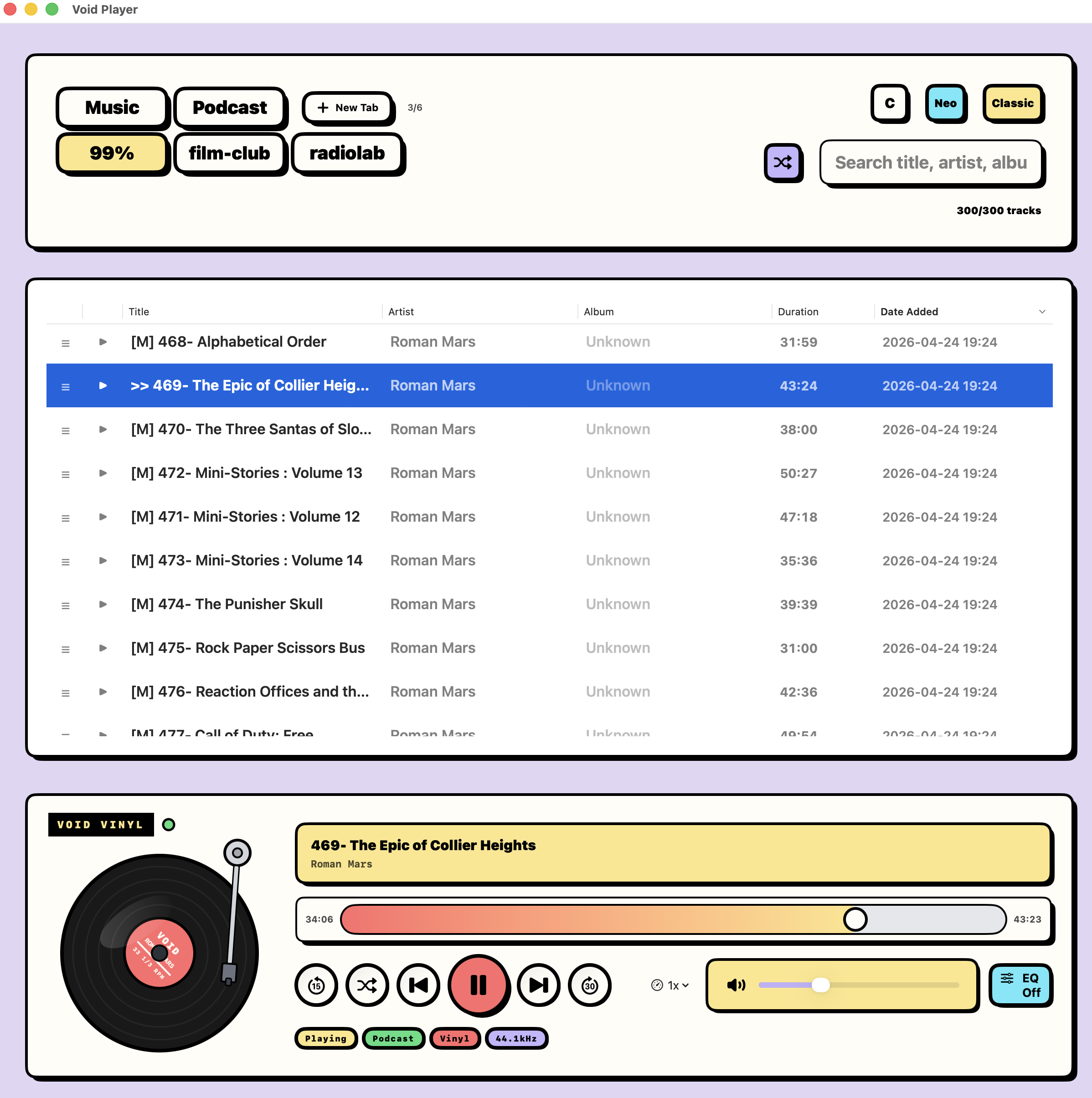
Task: Expand the column options chevron by Date Added
Action: (x=1042, y=312)
